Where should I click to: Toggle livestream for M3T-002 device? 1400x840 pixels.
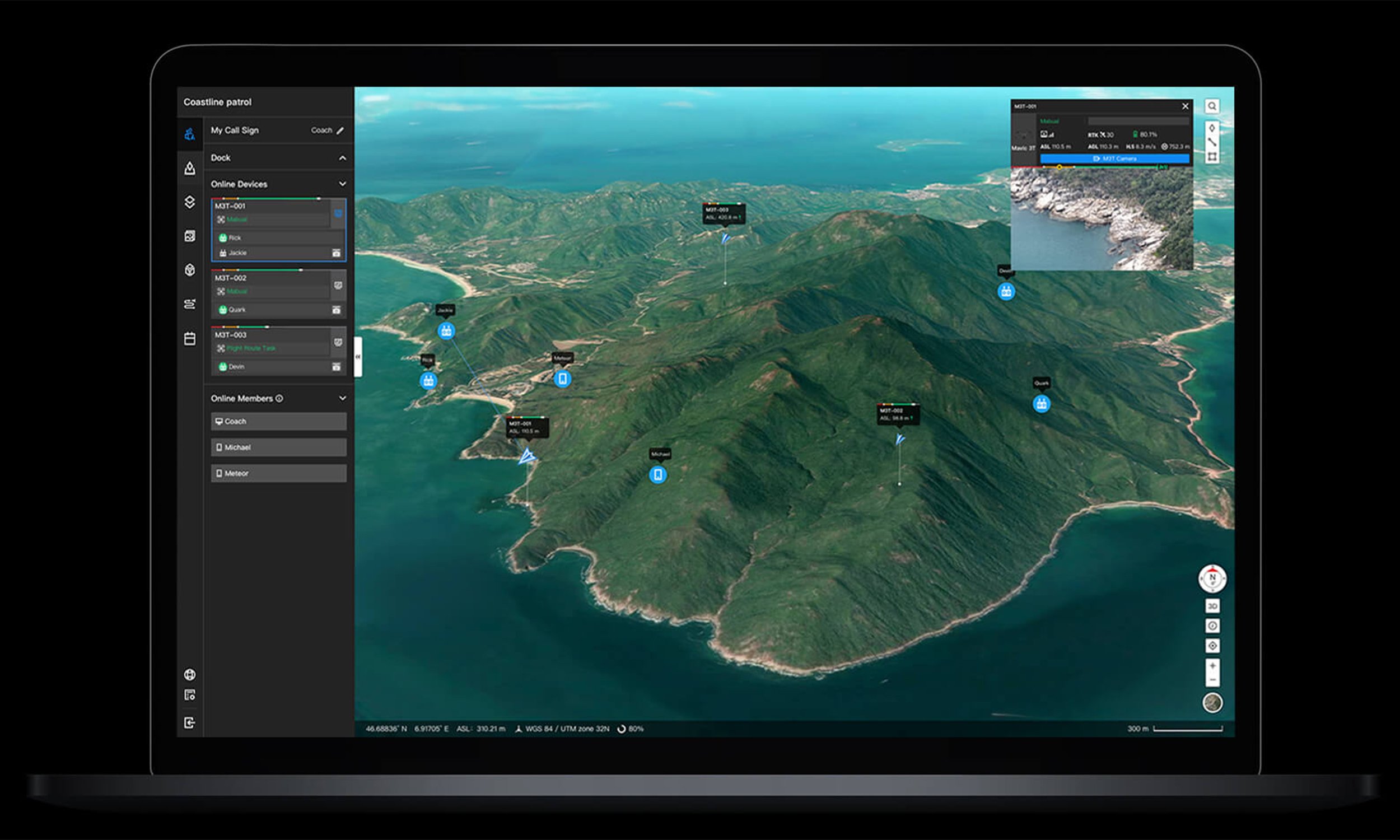tap(338, 285)
